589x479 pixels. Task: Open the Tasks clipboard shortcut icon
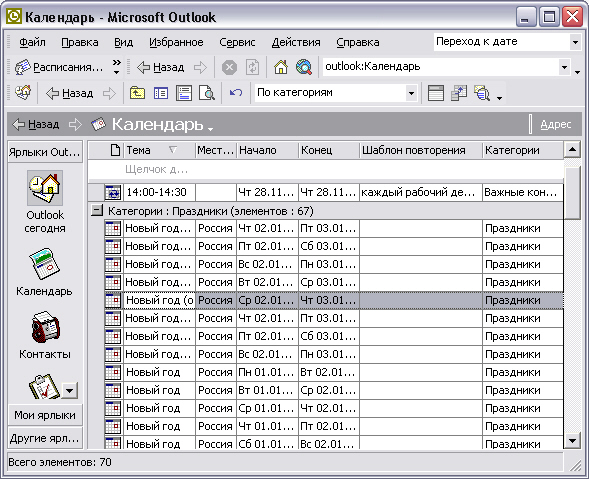click(x=44, y=387)
